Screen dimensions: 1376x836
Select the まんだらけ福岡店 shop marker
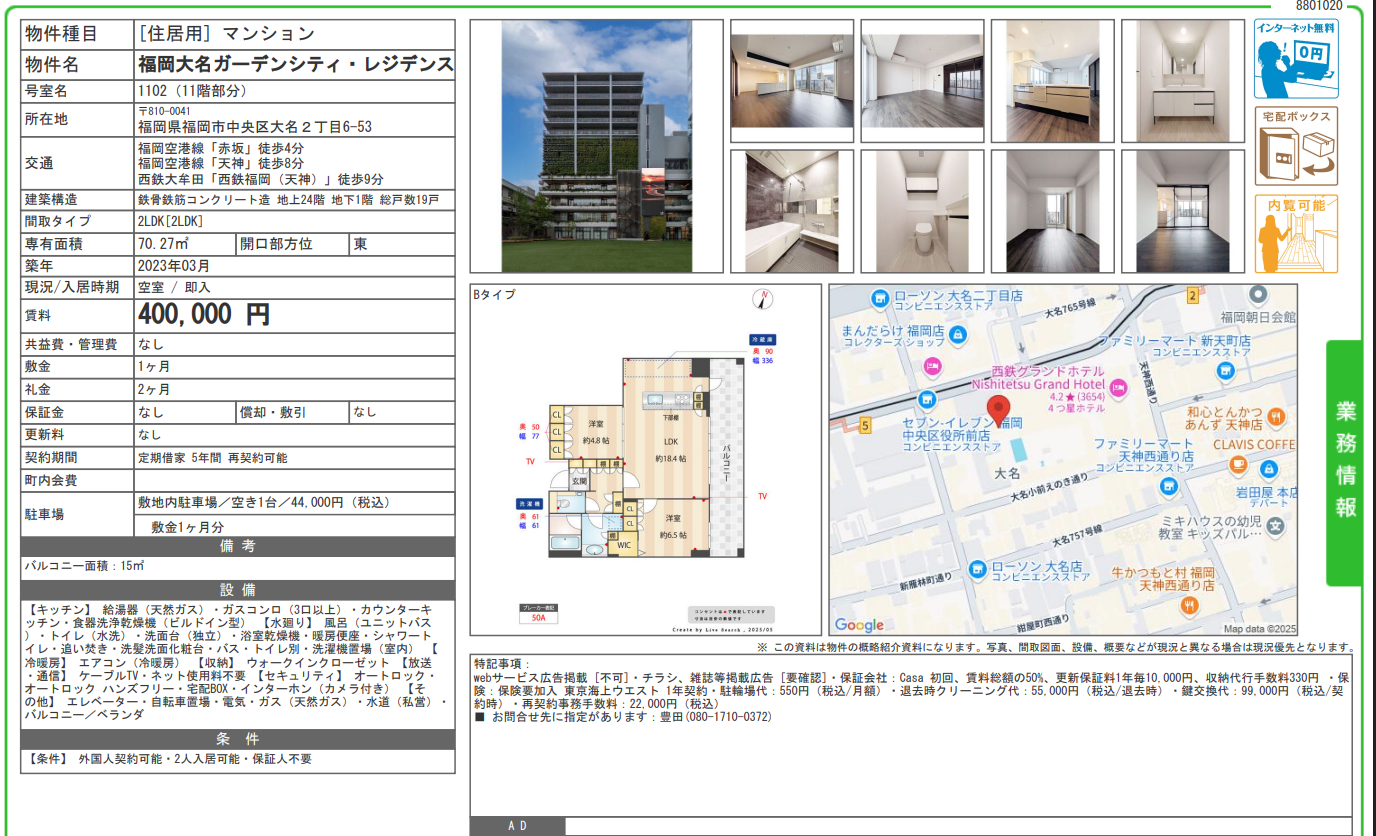932,366
